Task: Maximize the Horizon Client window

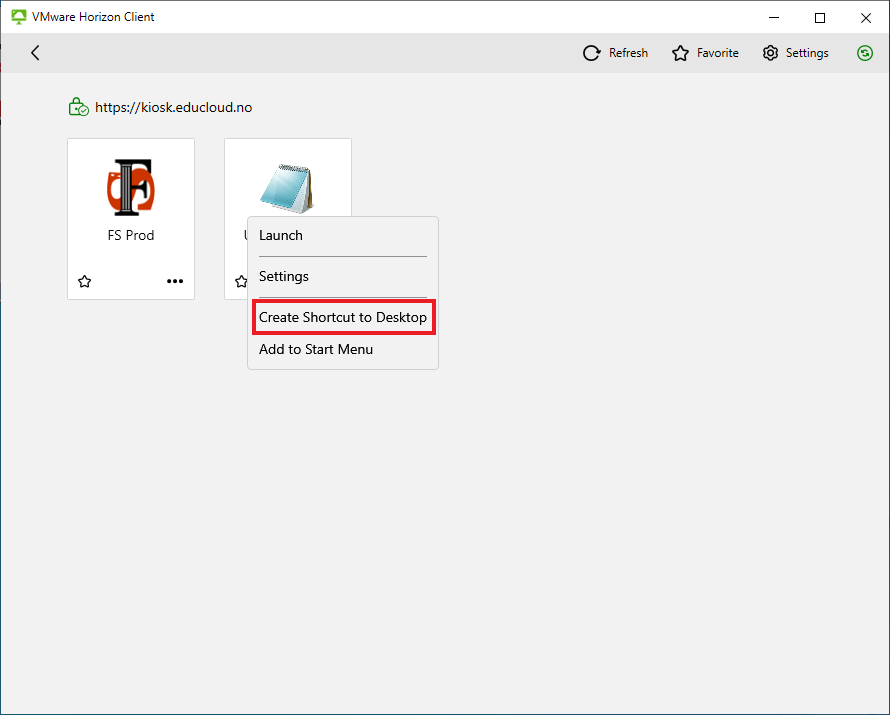Action: [x=820, y=18]
